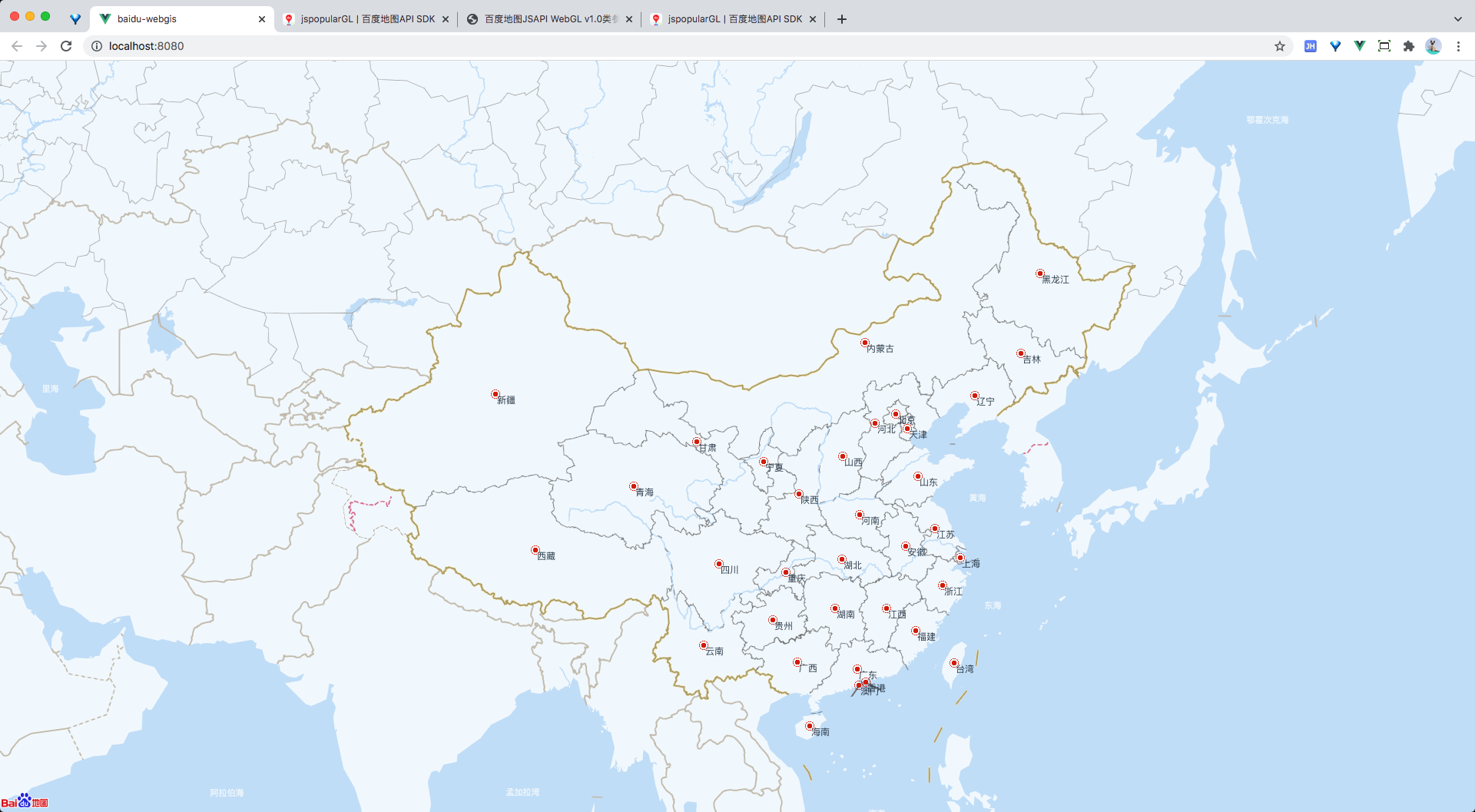1475x812 pixels.
Task: Open the Extensions puzzle piece icon
Action: tap(1409, 46)
